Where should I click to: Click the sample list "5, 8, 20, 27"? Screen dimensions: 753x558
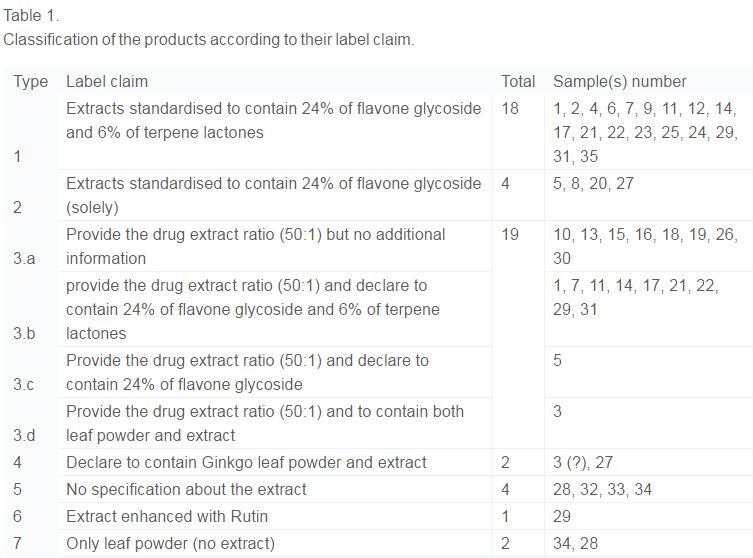click(x=593, y=184)
